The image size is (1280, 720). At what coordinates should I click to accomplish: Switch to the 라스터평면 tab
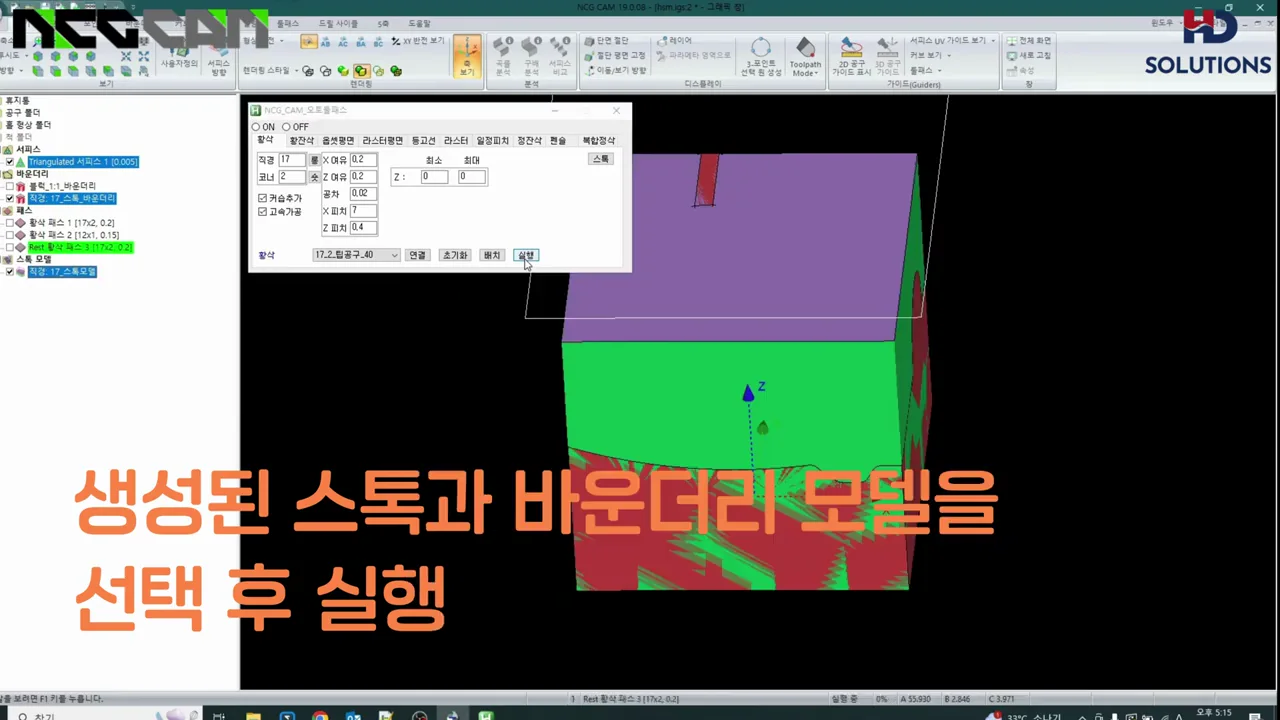[x=382, y=141]
